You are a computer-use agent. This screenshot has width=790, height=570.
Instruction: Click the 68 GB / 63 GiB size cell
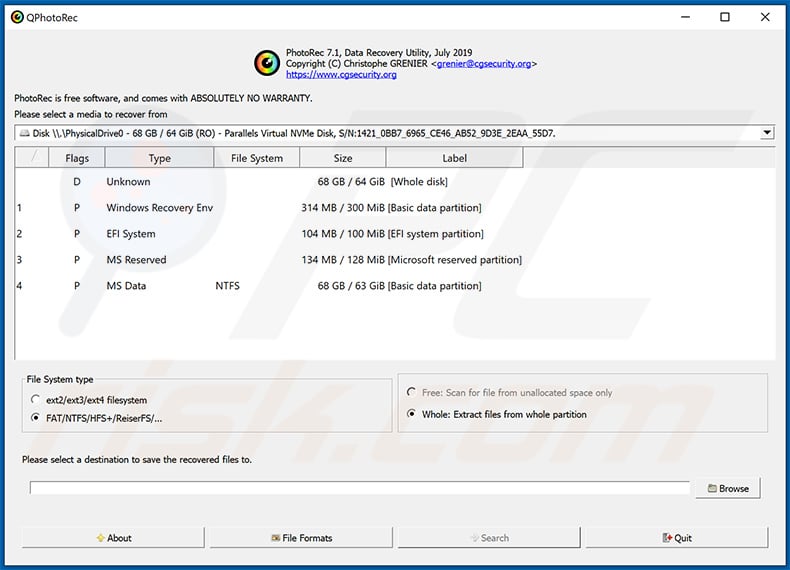pyautogui.click(x=351, y=286)
